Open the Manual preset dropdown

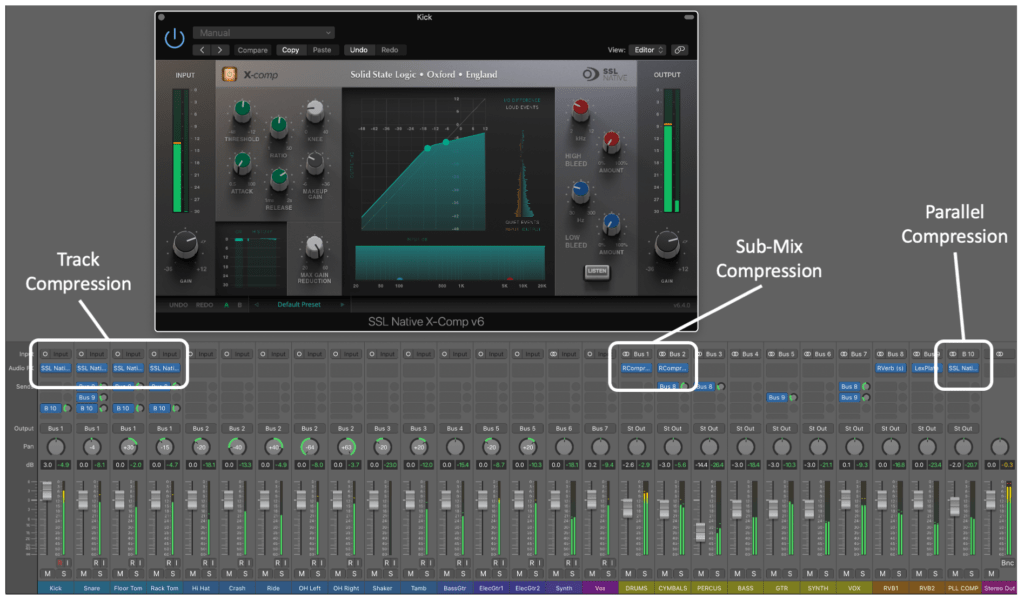[262, 31]
